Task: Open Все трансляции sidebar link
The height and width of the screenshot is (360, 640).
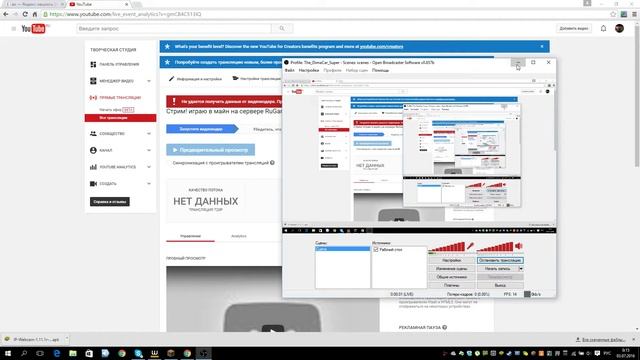Action: click(x=120, y=118)
